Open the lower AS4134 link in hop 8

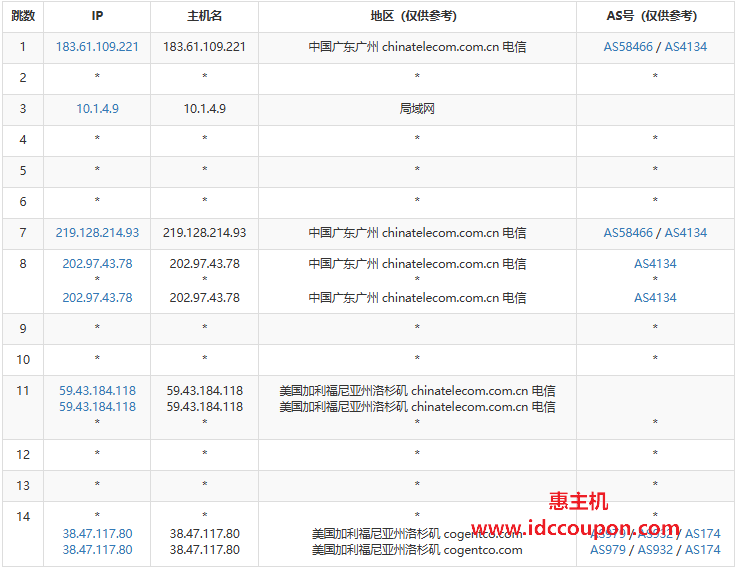click(x=655, y=298)
